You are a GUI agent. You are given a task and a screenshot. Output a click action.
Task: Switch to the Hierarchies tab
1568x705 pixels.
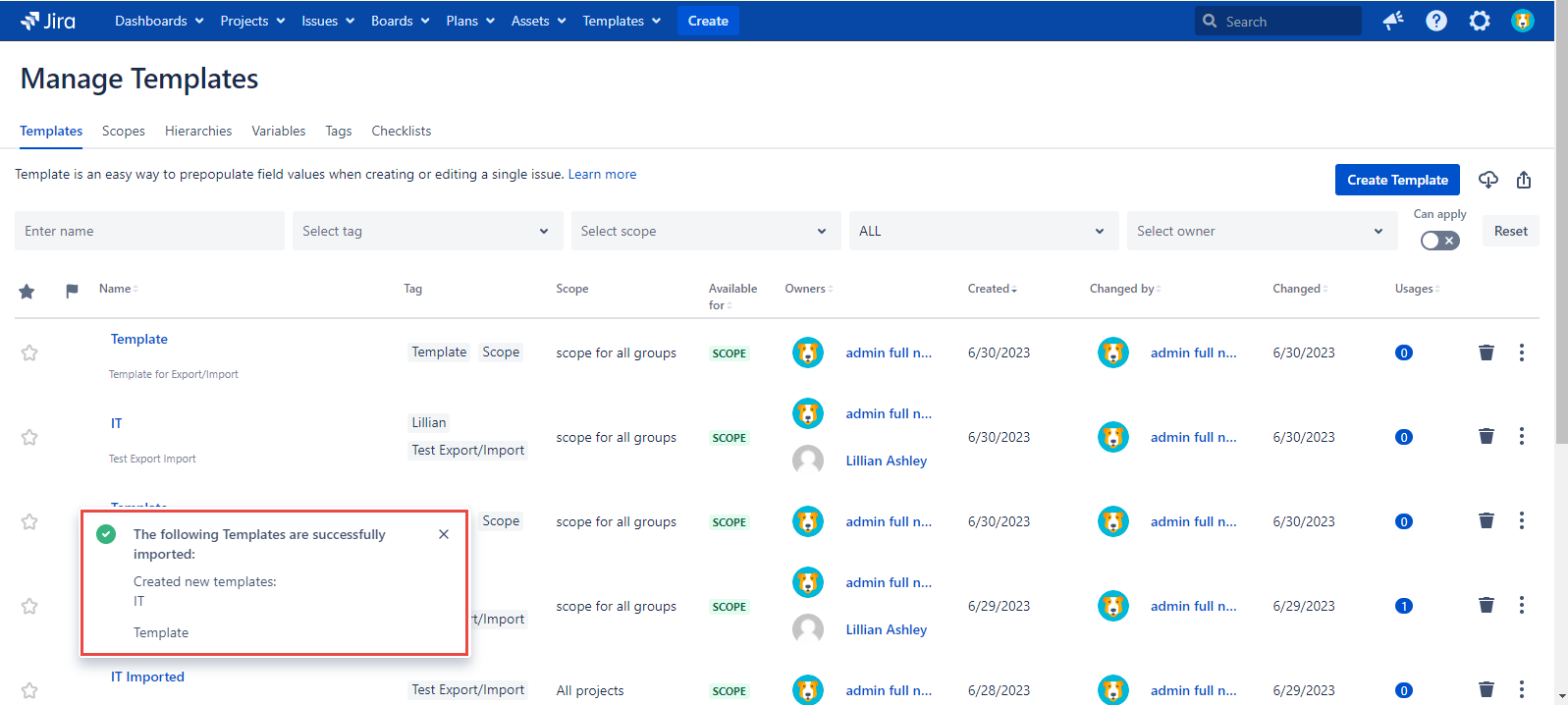[x=198, y=131]
